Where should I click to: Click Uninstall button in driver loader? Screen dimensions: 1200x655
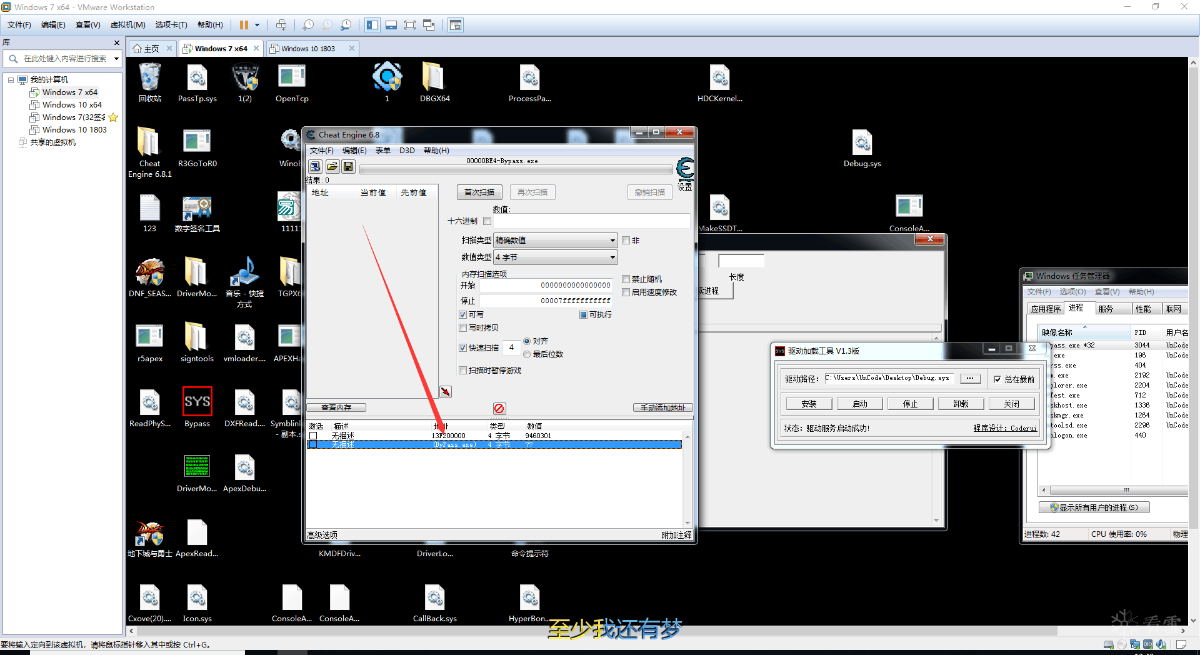961,404
